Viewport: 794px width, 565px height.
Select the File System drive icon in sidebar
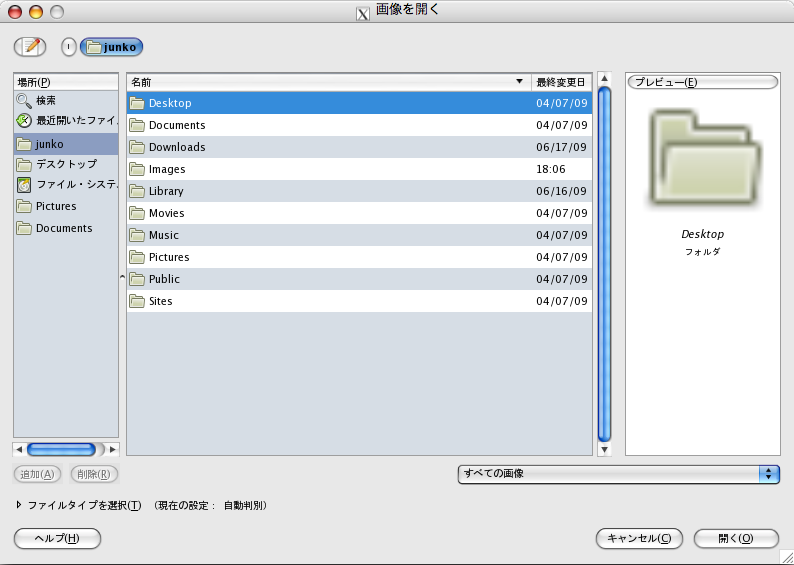(24, 185)
